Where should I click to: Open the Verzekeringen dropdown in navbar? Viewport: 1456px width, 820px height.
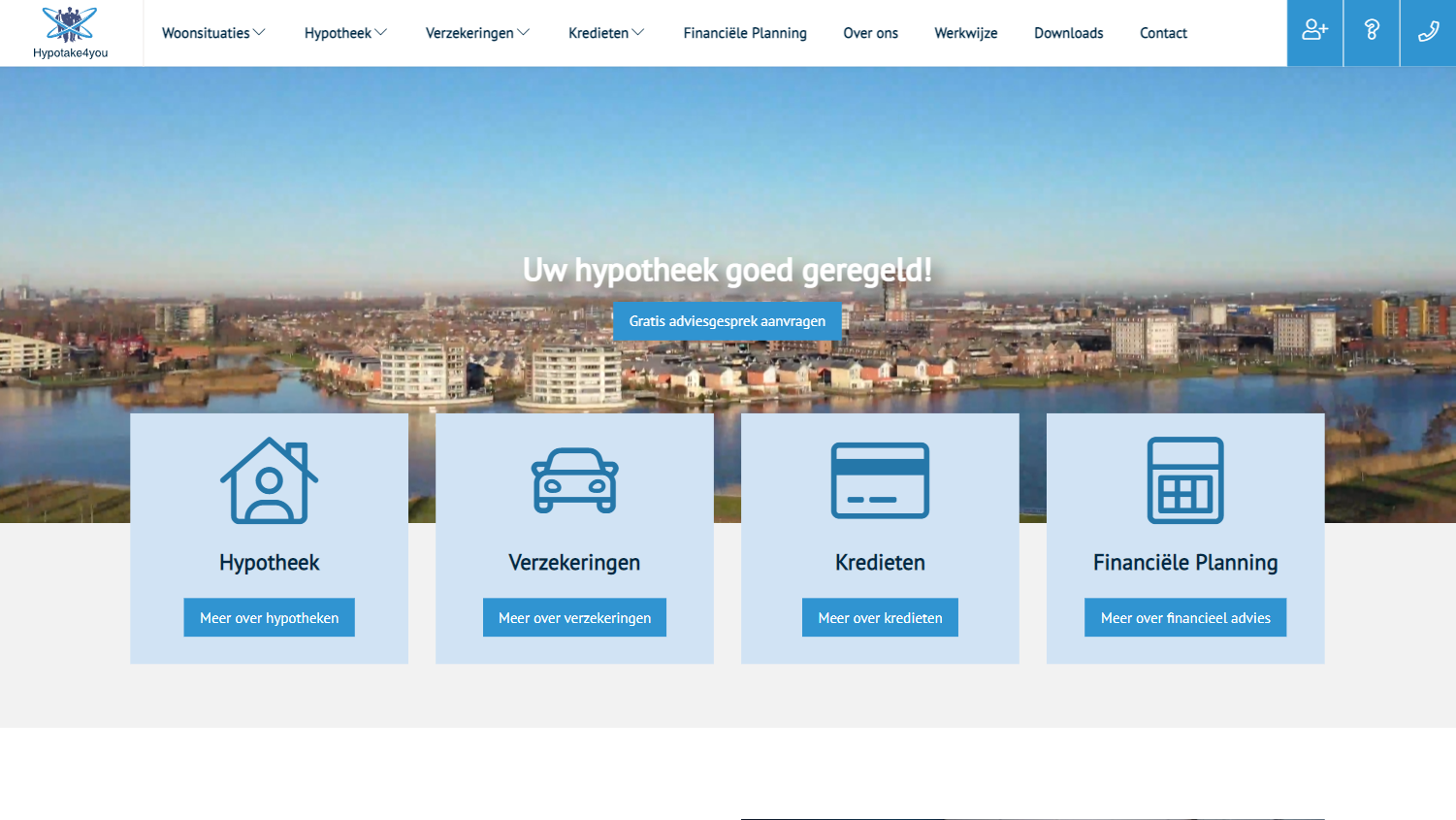click(x=477, y=33)
